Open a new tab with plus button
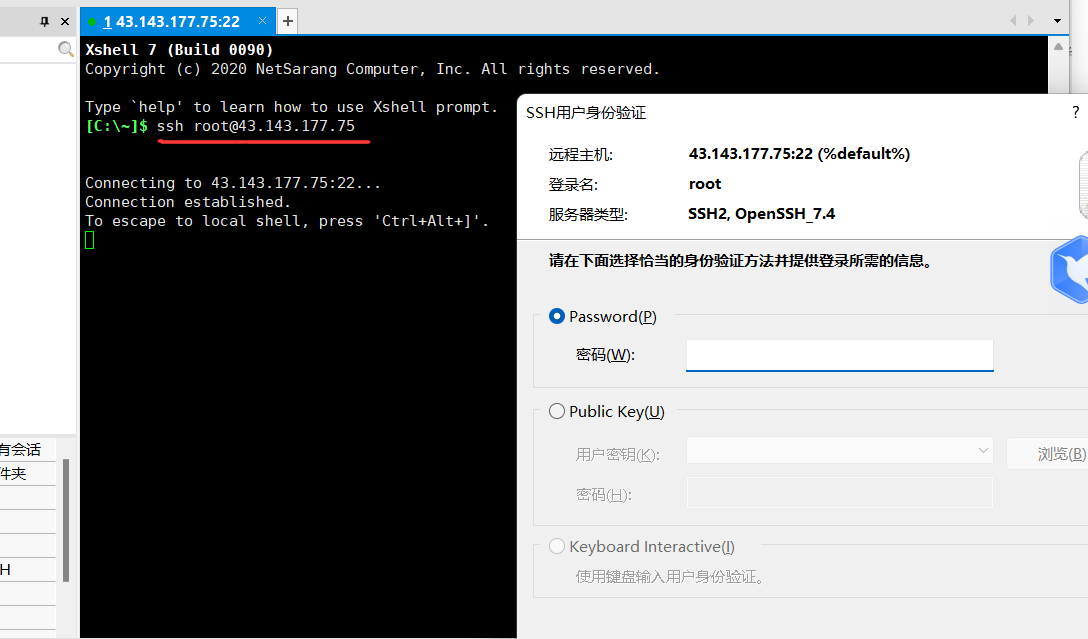 point(288,22)
